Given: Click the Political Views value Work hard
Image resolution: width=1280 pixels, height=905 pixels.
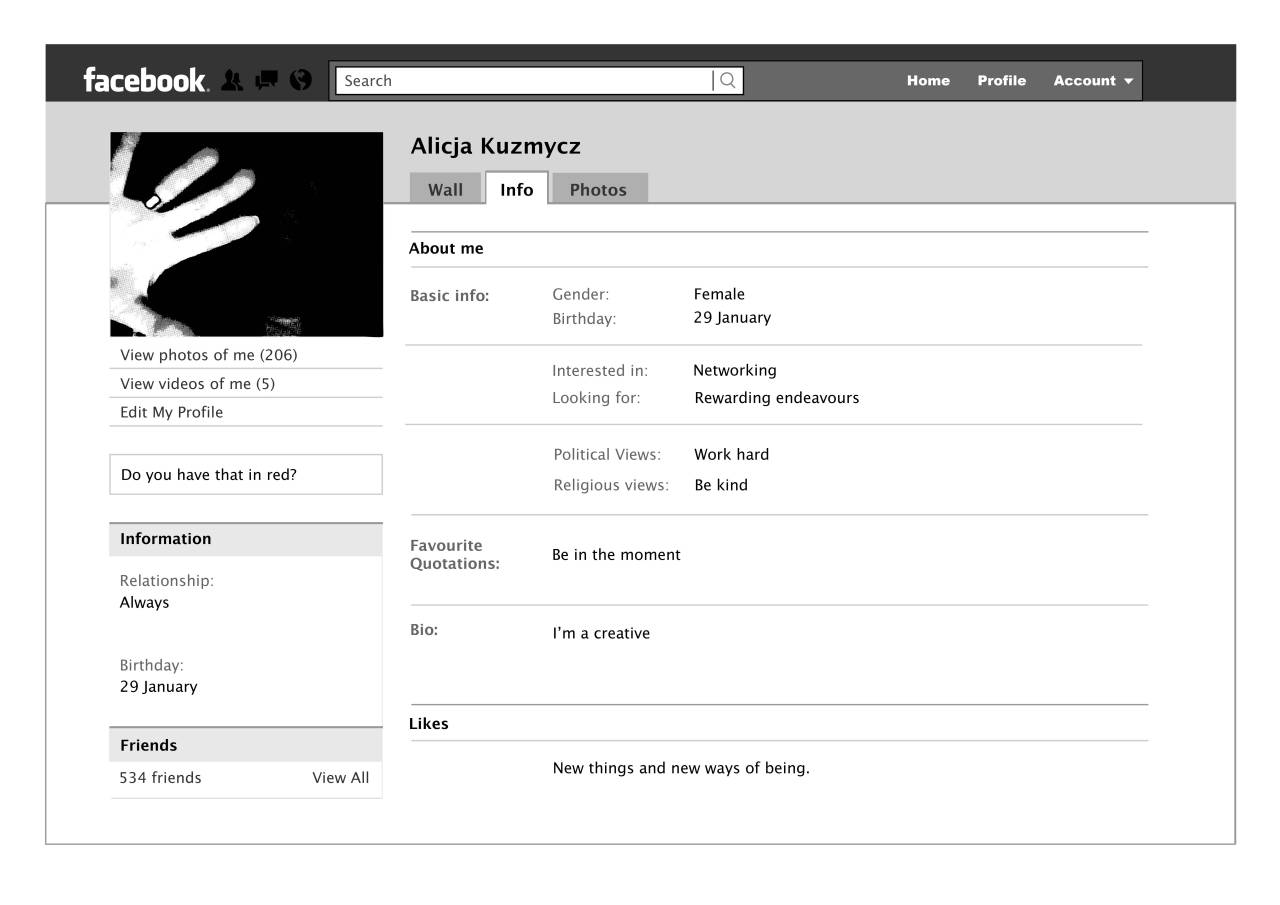Looking at the screenshot, I should tap(732, 455).
